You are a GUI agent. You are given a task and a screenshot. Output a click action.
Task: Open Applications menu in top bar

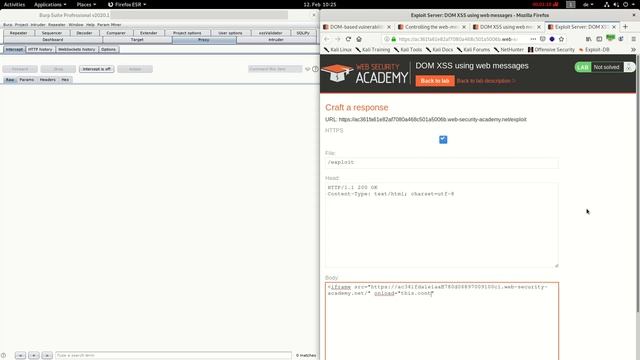(50, 4)
